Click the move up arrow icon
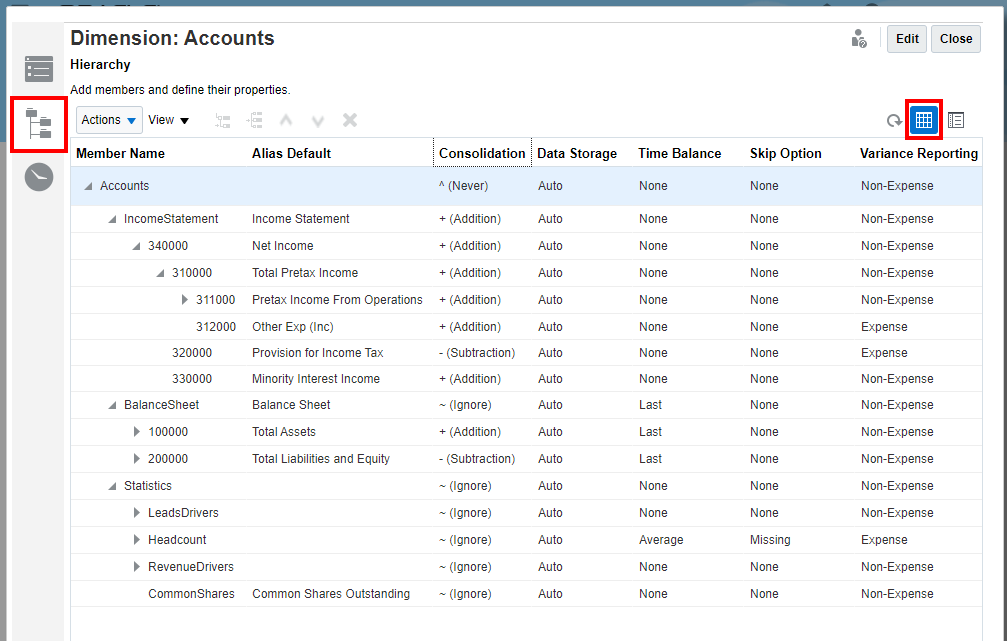 (x=286, y=120)
